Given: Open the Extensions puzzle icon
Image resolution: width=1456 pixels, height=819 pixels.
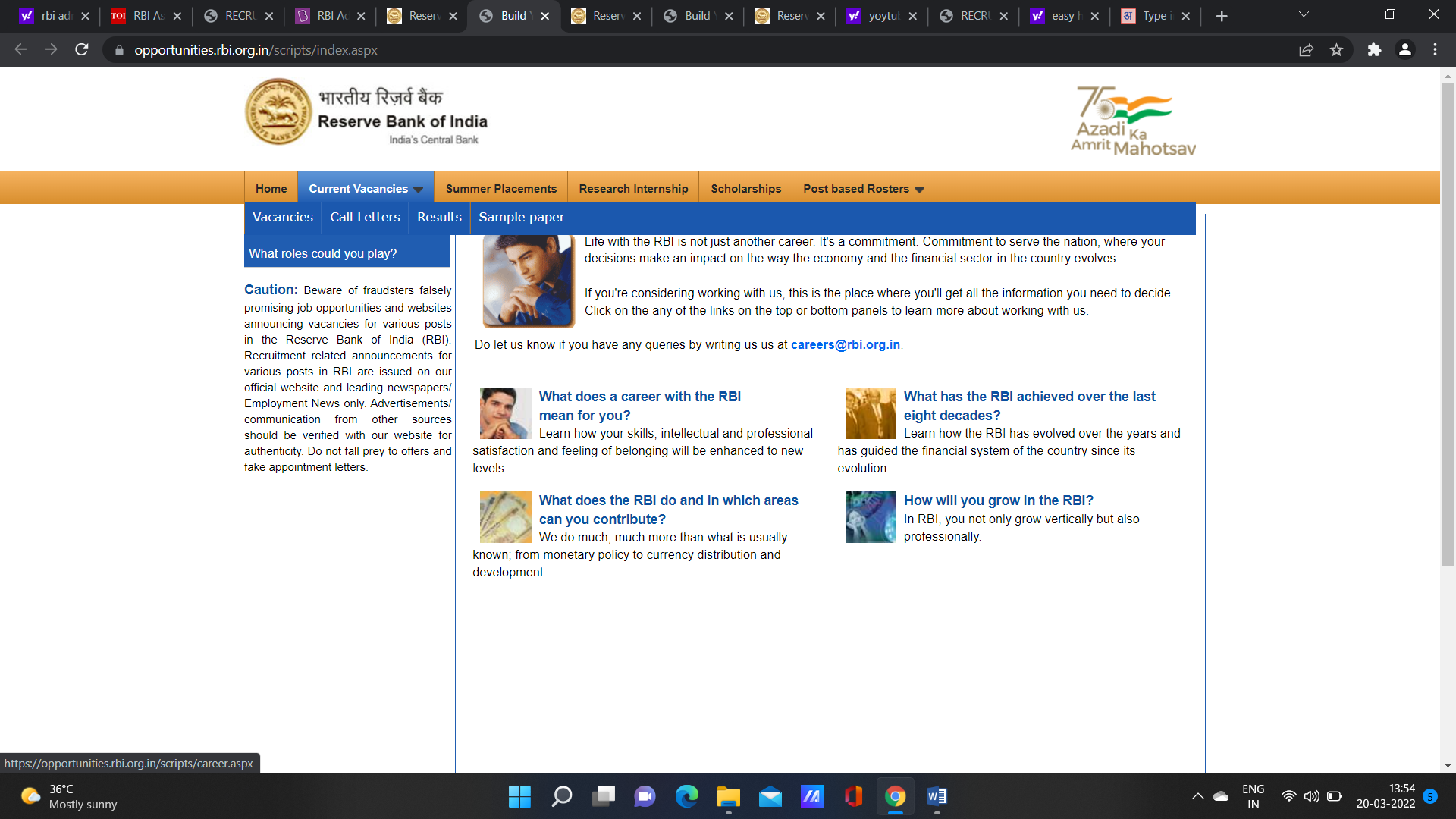Looking at the screenshot, I should click(1374, 50).
